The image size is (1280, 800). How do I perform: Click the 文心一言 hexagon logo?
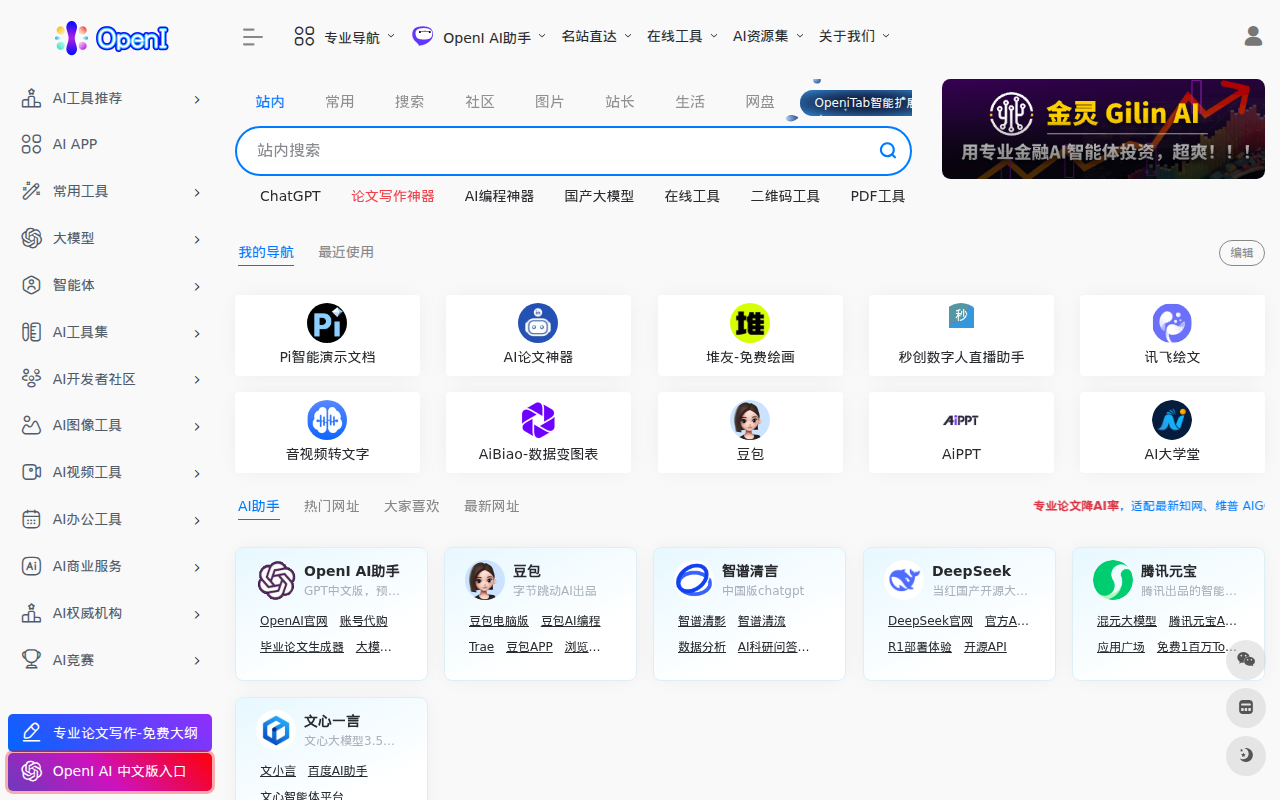click(277, 730)
